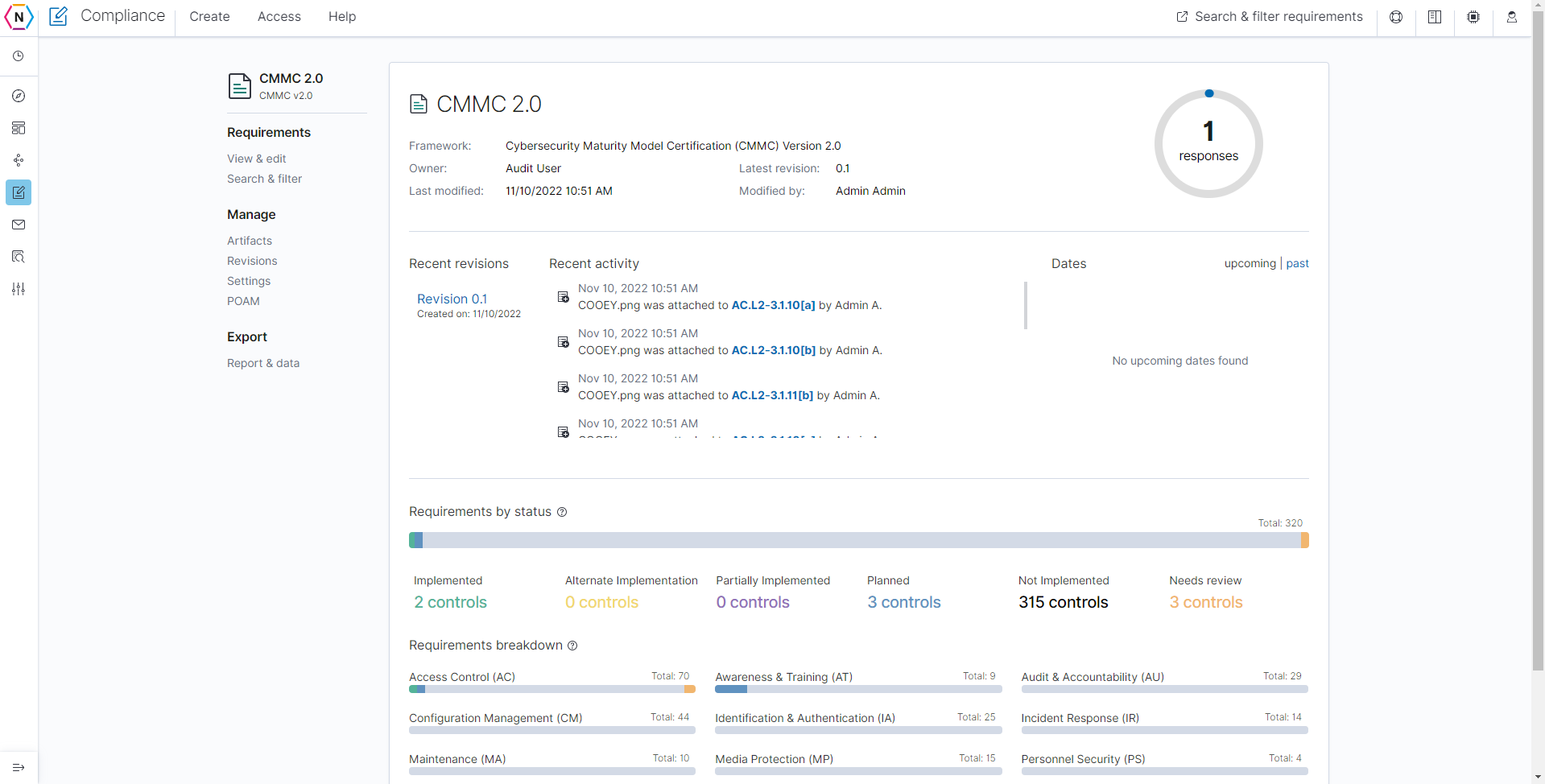Click the 1 responses progress circle

[x=1208, y=144]
